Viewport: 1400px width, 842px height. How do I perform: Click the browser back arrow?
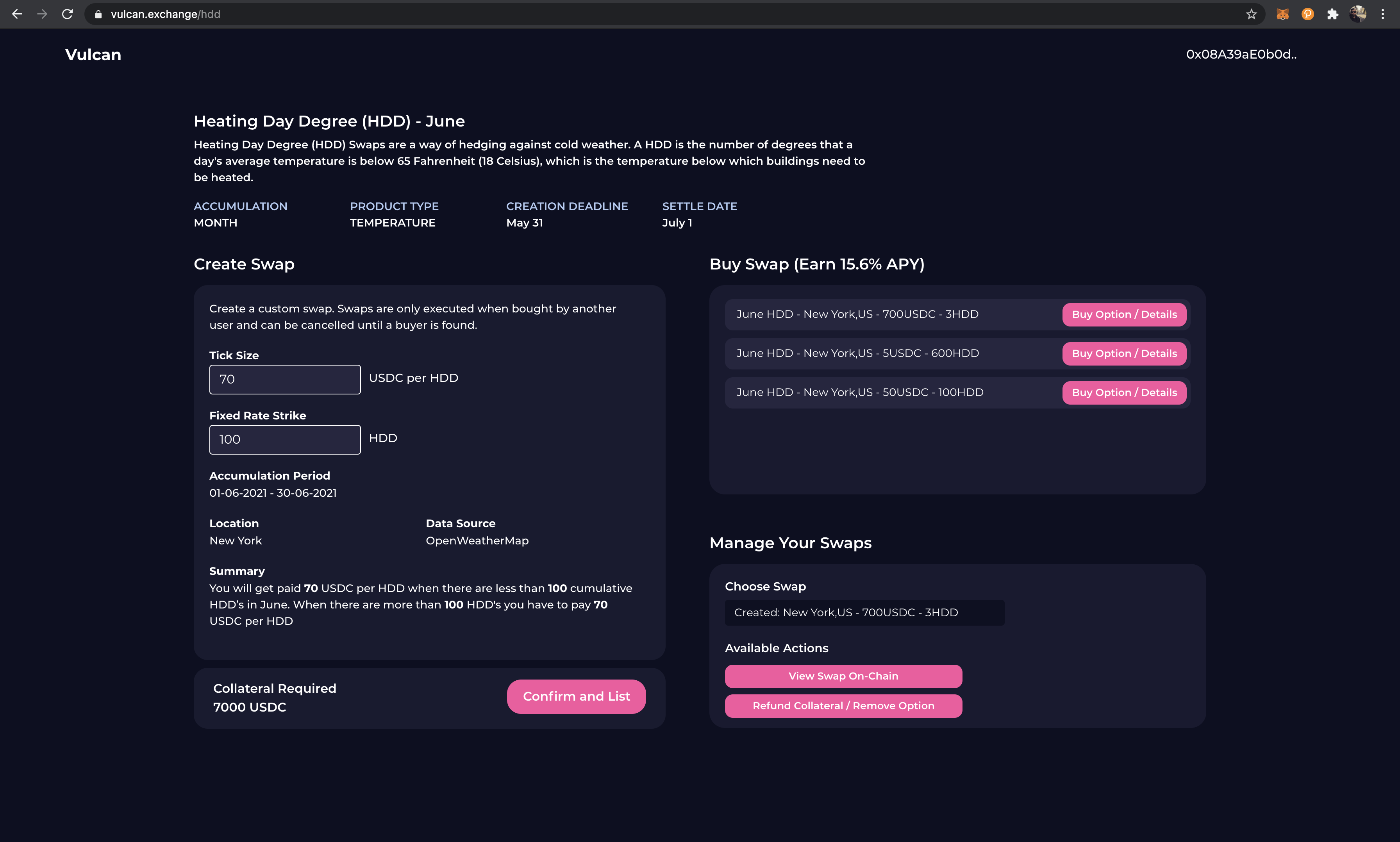click(17, 14)
